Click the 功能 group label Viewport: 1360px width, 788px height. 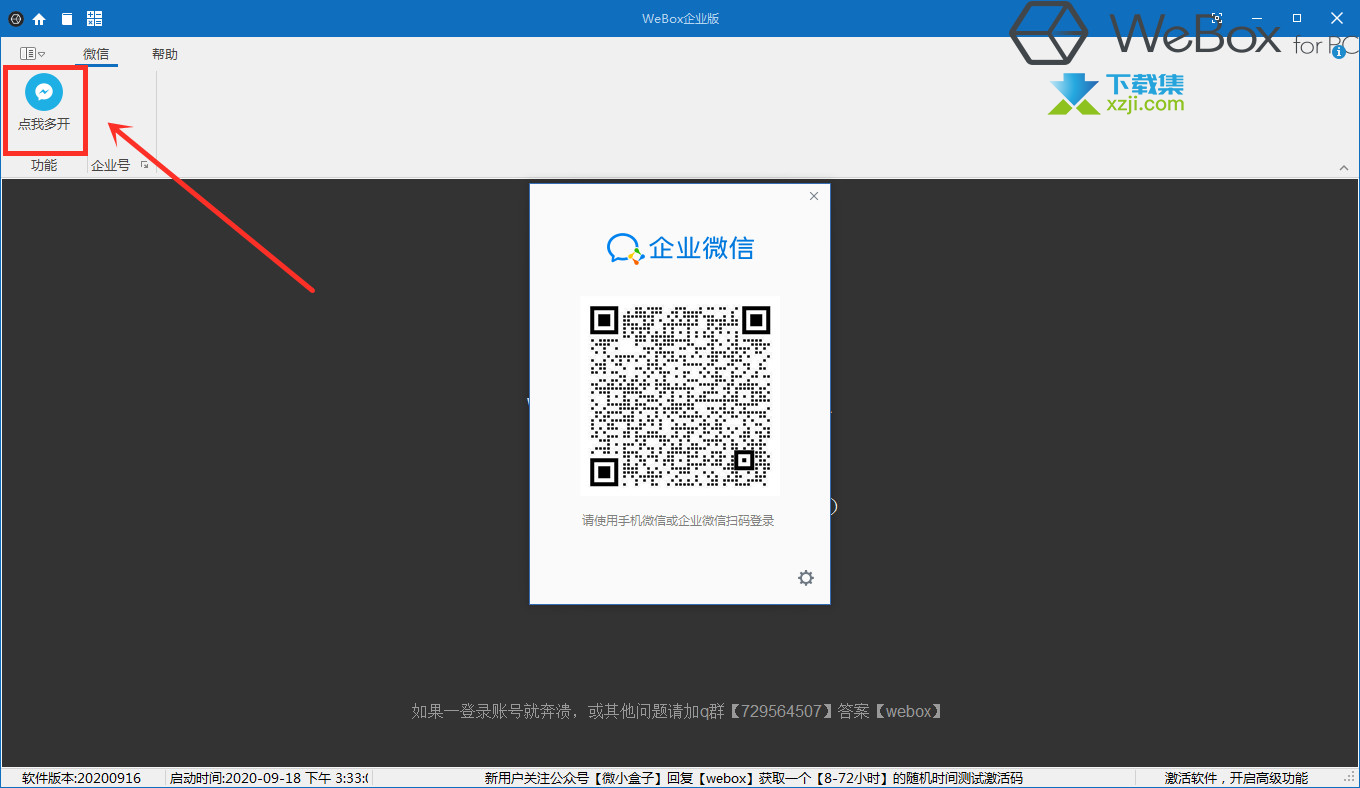click(x=44, y=165)
